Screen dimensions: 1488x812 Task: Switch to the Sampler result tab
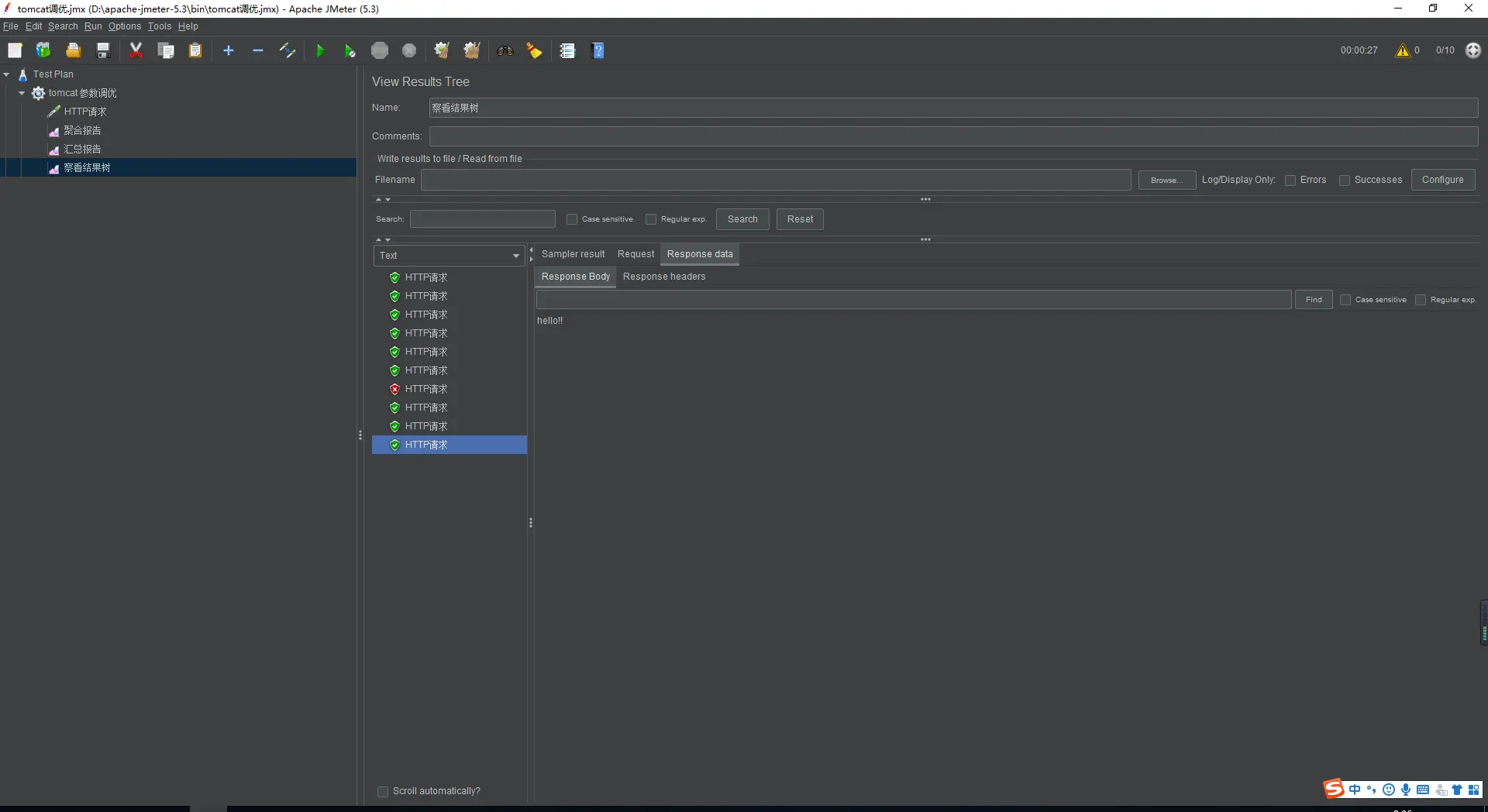573,254
